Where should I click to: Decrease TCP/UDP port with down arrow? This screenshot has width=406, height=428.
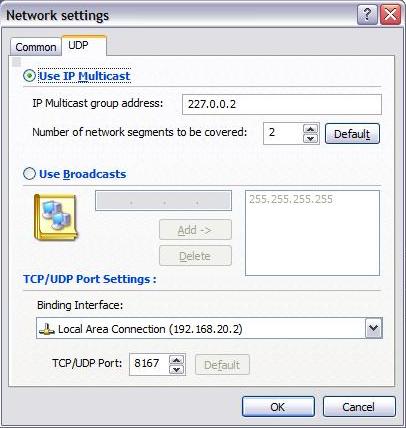click(177, 369)
